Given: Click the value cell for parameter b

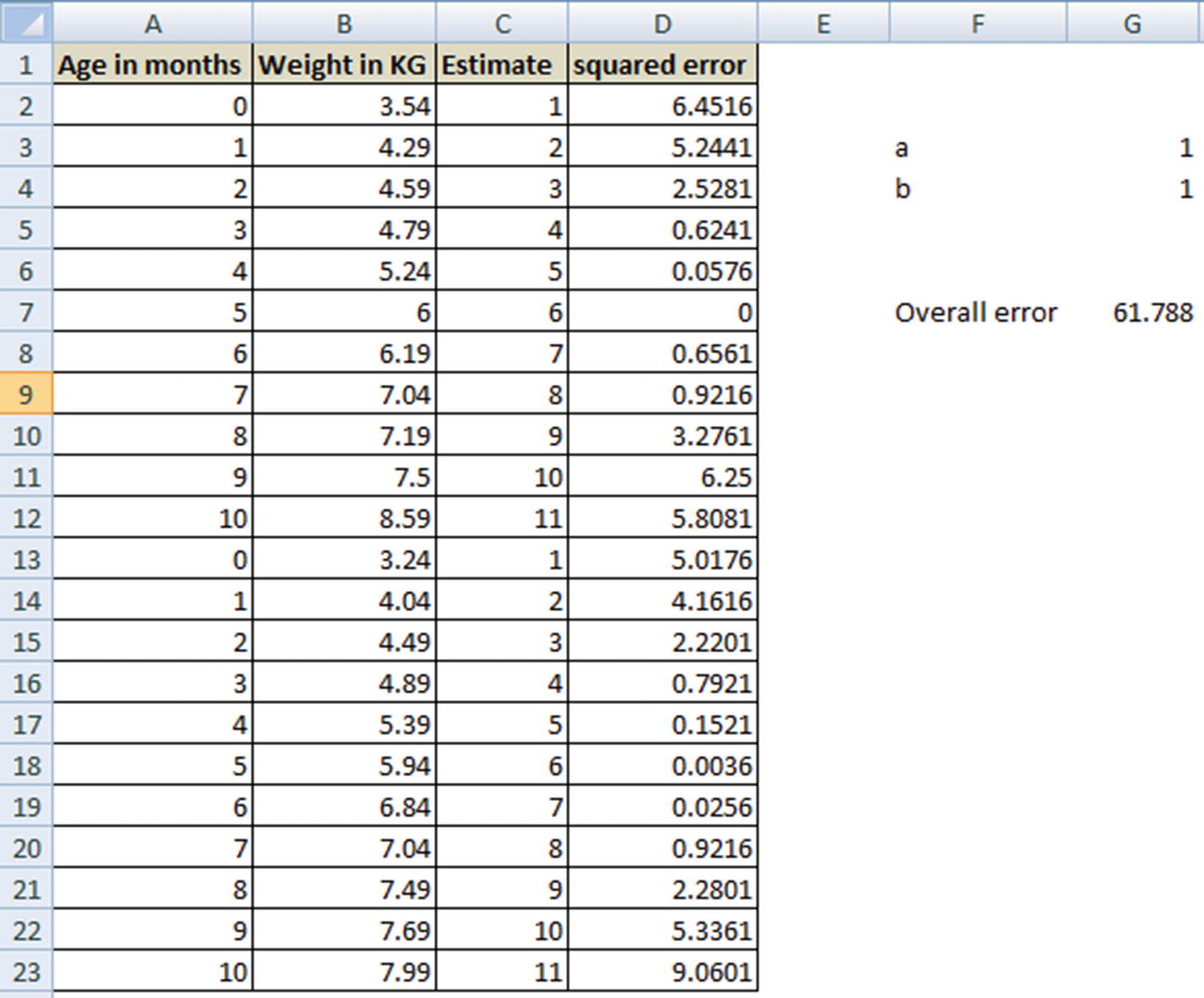Looking at the screenshot, I should 1133,188.
